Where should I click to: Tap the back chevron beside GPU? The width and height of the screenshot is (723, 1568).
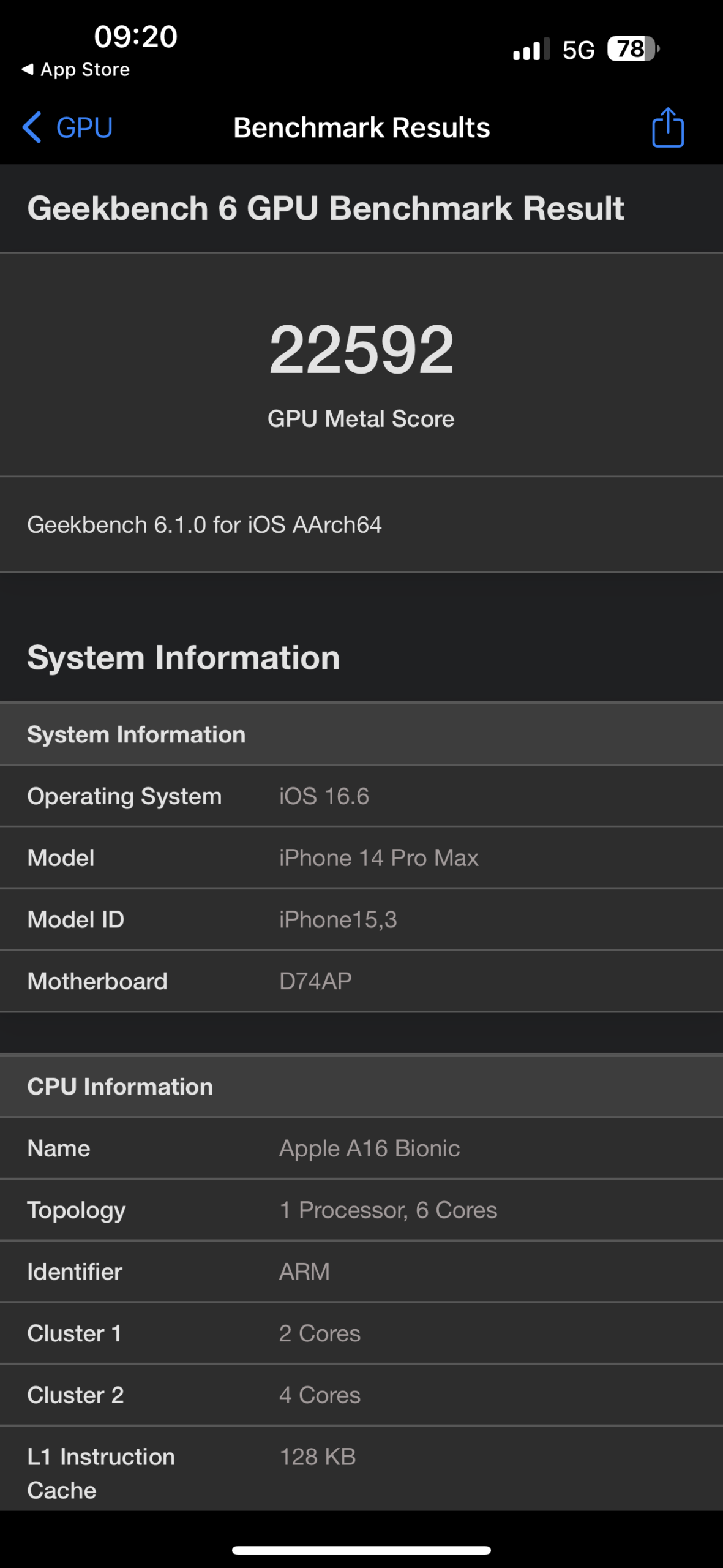tap(32, 128)
